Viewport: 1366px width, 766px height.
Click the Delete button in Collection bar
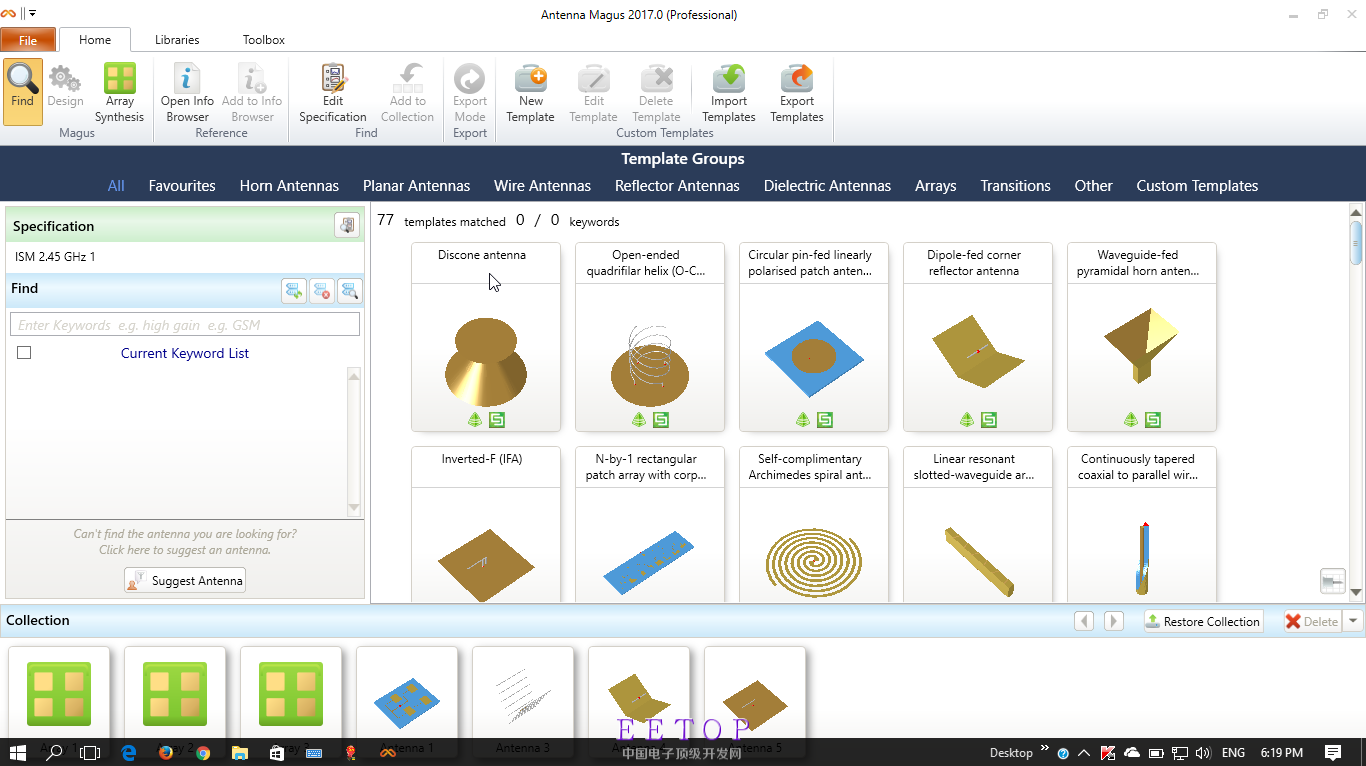pos(1312,621)
